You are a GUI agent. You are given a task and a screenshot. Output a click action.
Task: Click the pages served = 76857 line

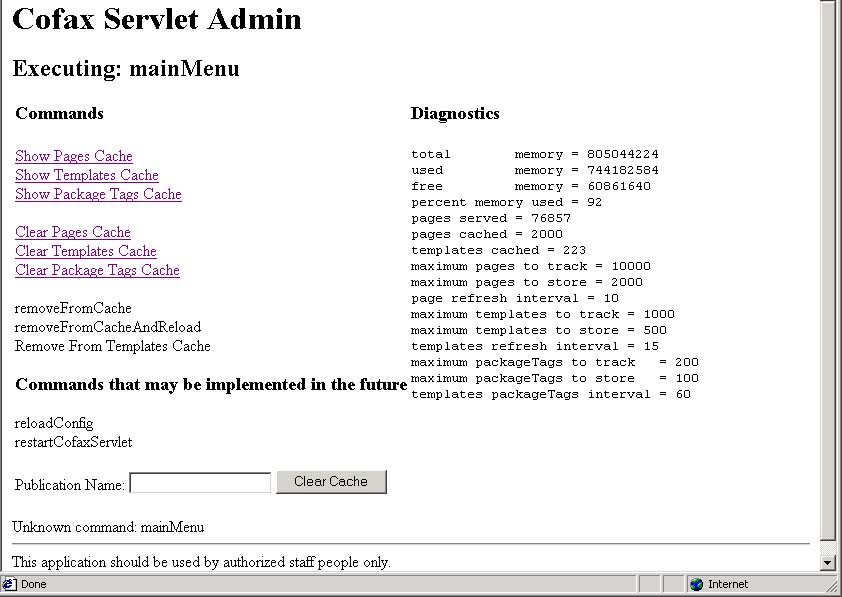(x=491, y=219)
